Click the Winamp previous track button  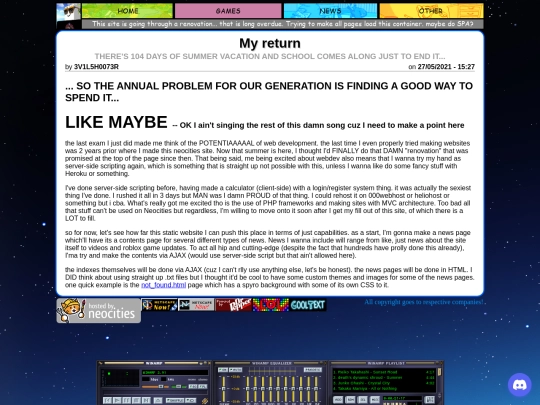tap(107, 401)
